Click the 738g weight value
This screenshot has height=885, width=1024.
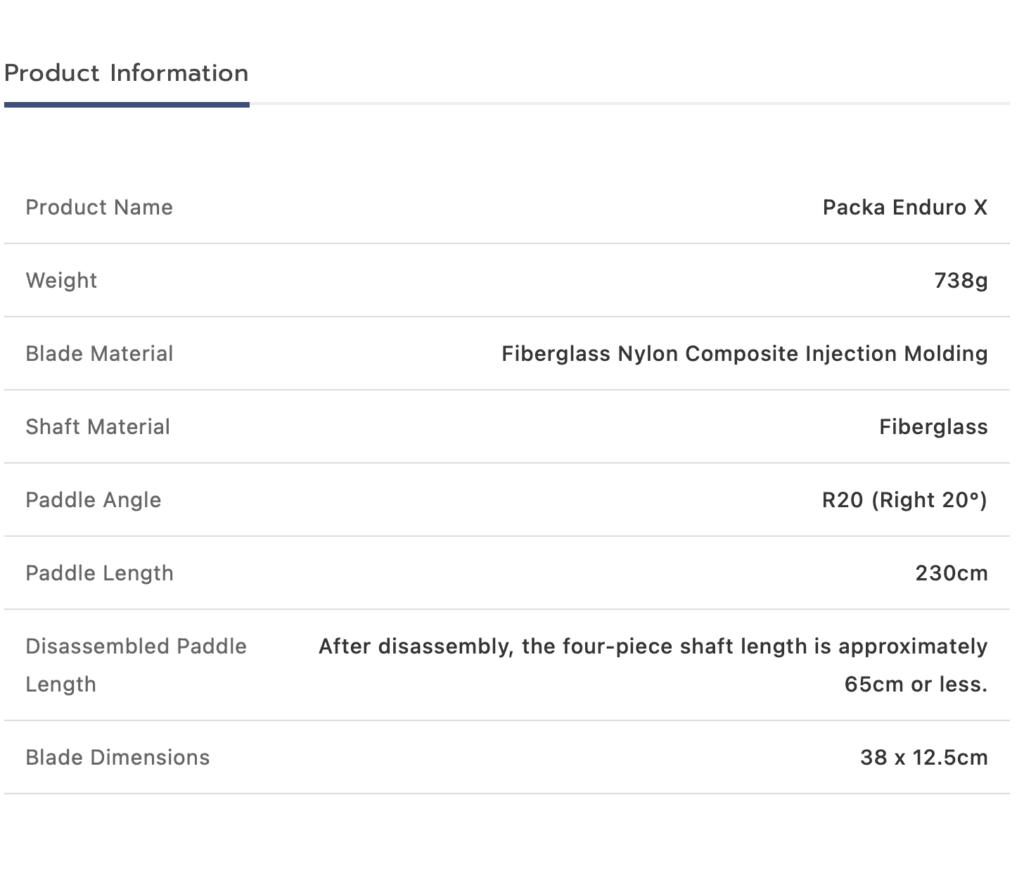click(960, 280)
